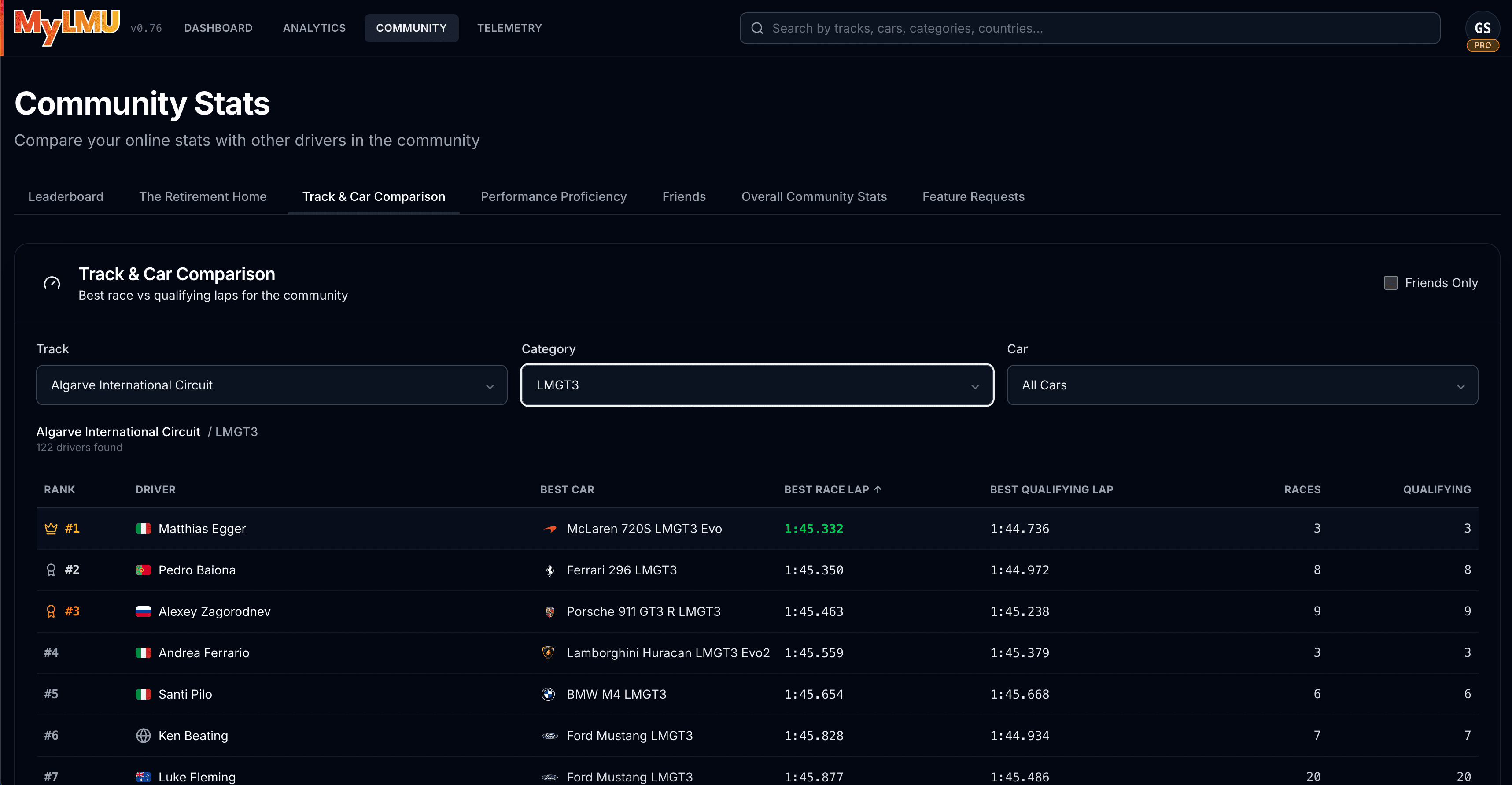Click into the search tracks and cars field

point(1098,28)
